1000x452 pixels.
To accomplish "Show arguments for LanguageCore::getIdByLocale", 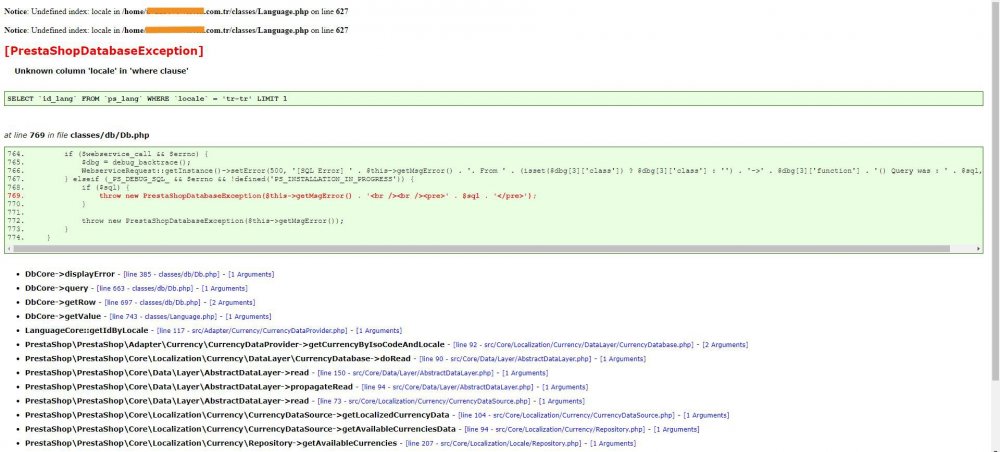I will (379, 330).
